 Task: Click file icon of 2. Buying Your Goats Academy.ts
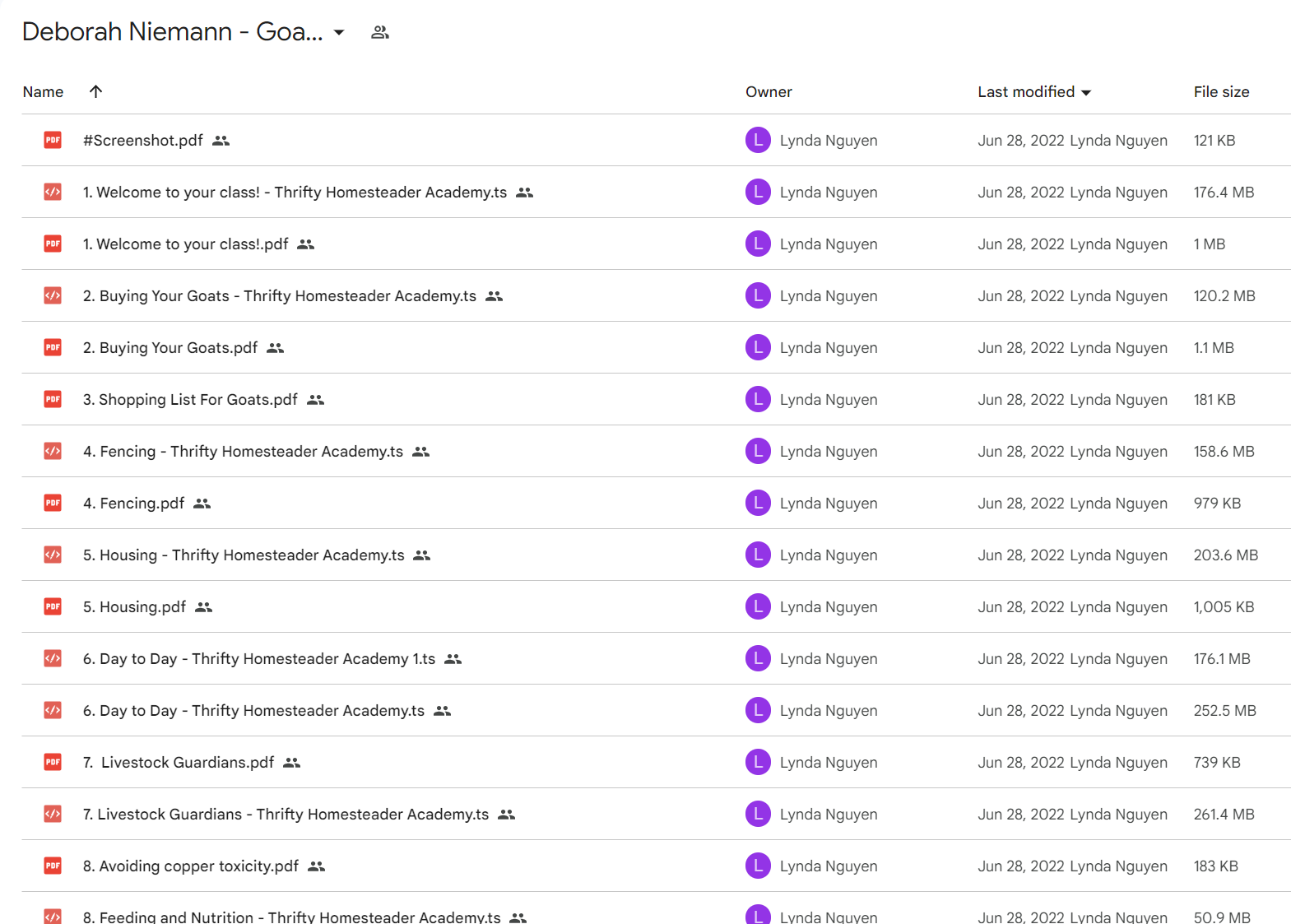coord(53,295)
